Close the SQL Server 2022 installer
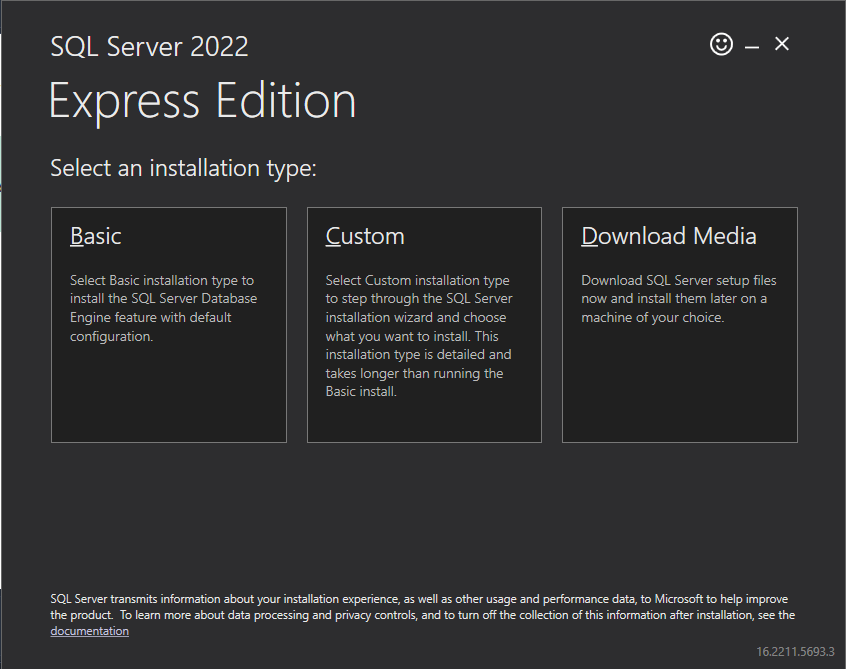 coord(782,44)
